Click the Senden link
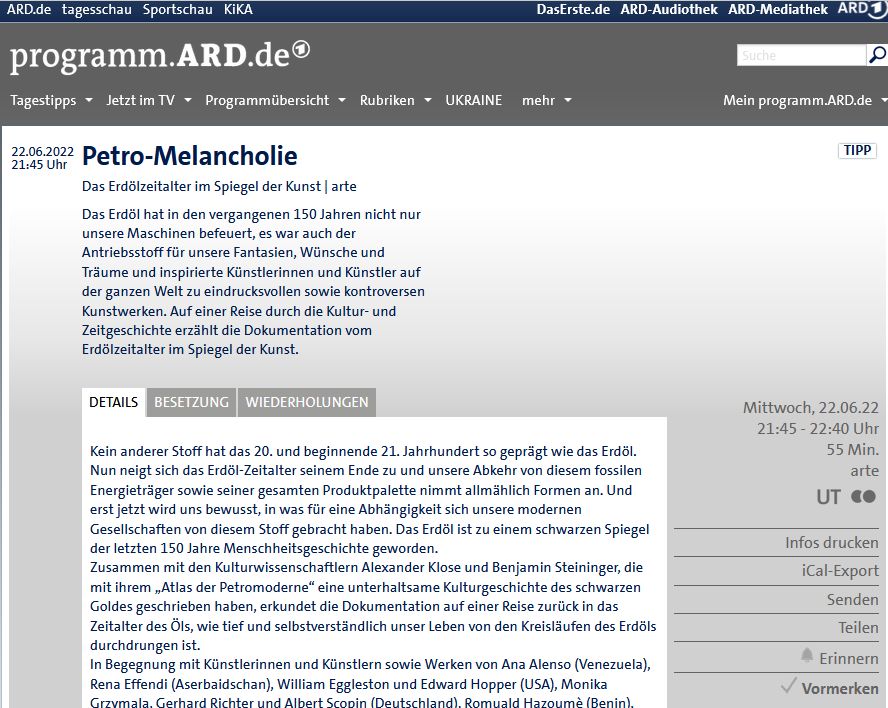The image size is (888, 708). pos(852,599)
